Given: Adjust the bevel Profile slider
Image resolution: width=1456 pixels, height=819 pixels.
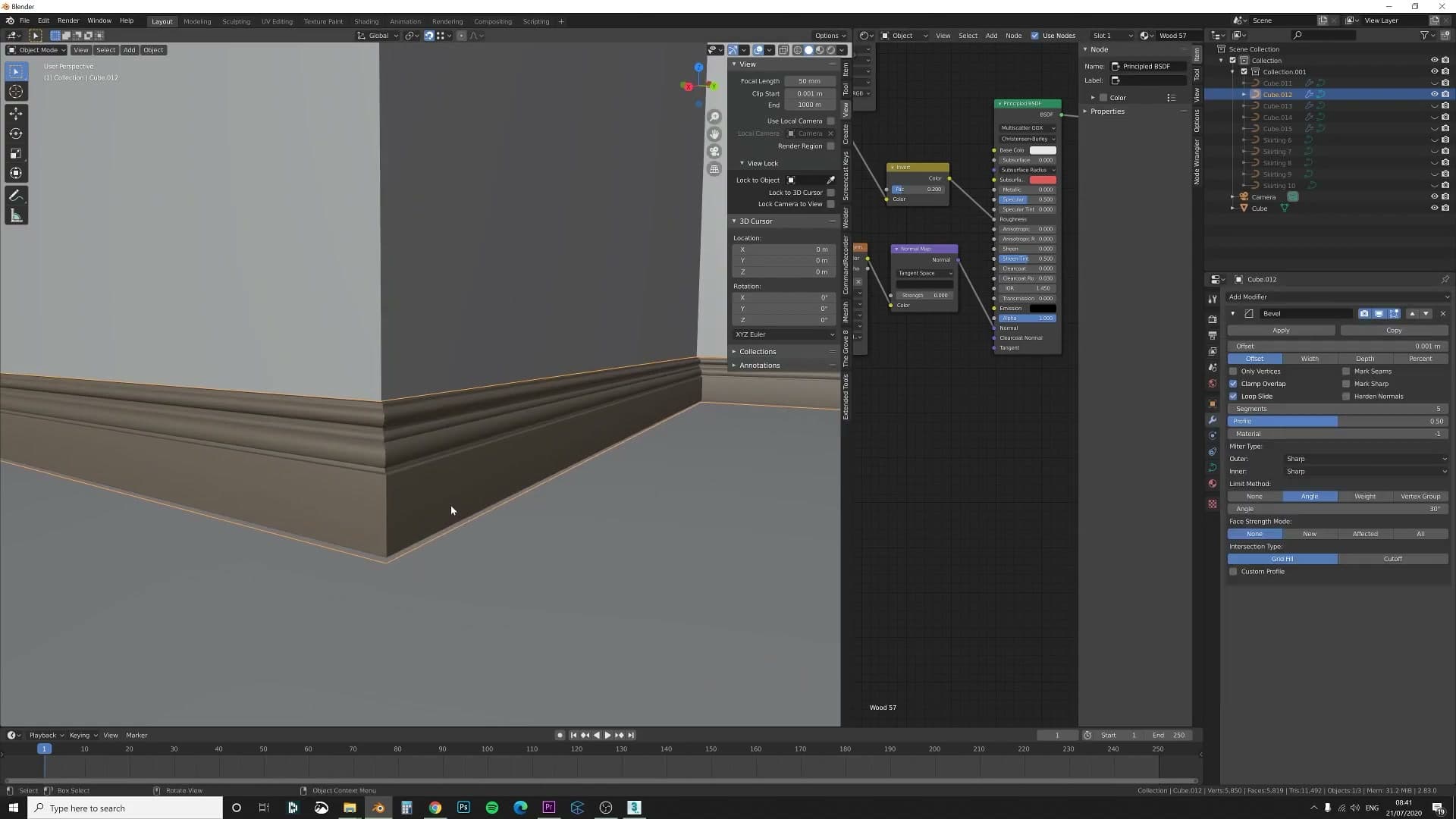Looking at the screenshot, I should pos(1338,422).
